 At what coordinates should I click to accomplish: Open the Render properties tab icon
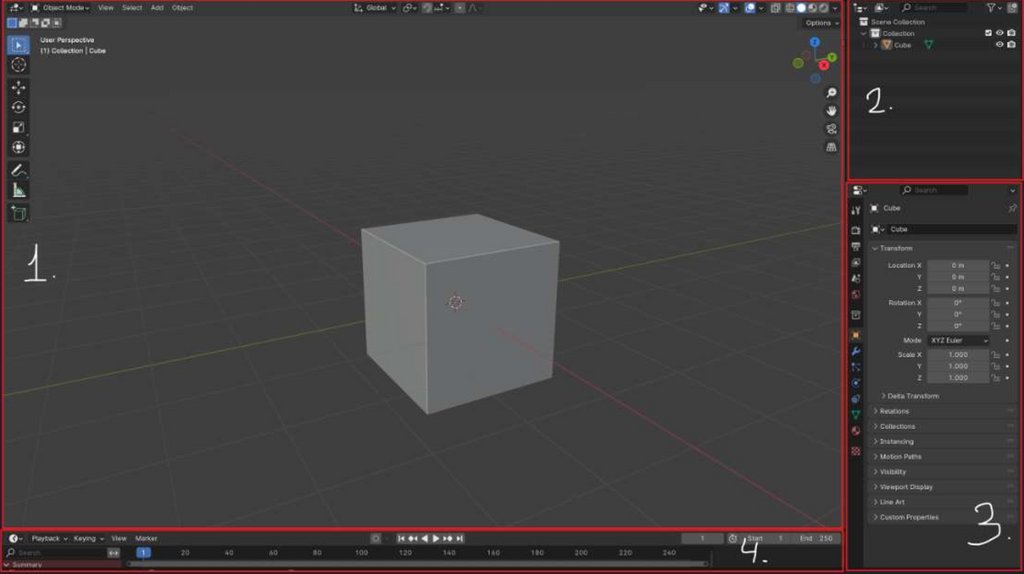(x=856, y=230)
